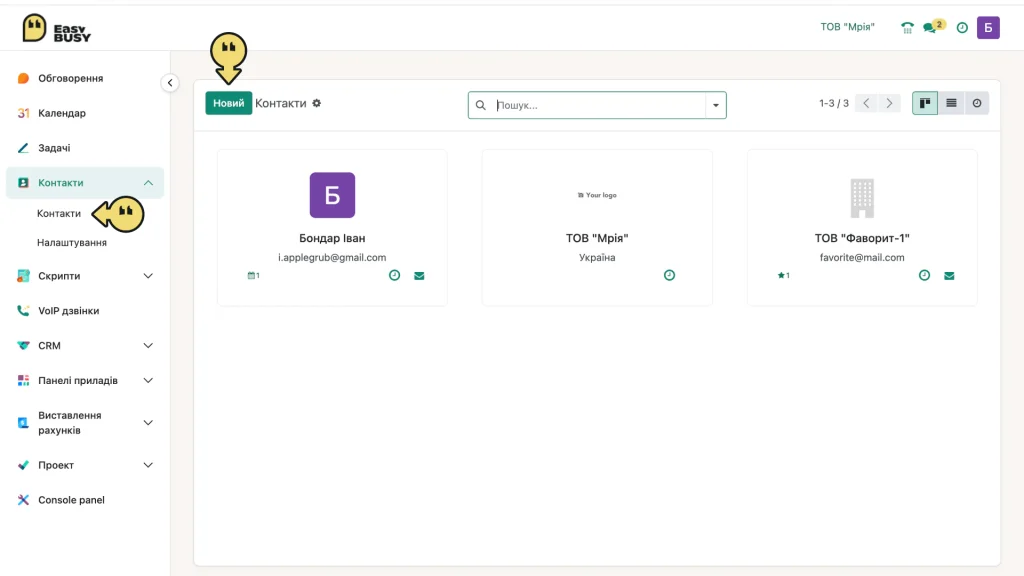This screenshot has height=576, width=1024.
Task: Open the ТОВ "Мрія" card name
Action: [x=597, y=238]
